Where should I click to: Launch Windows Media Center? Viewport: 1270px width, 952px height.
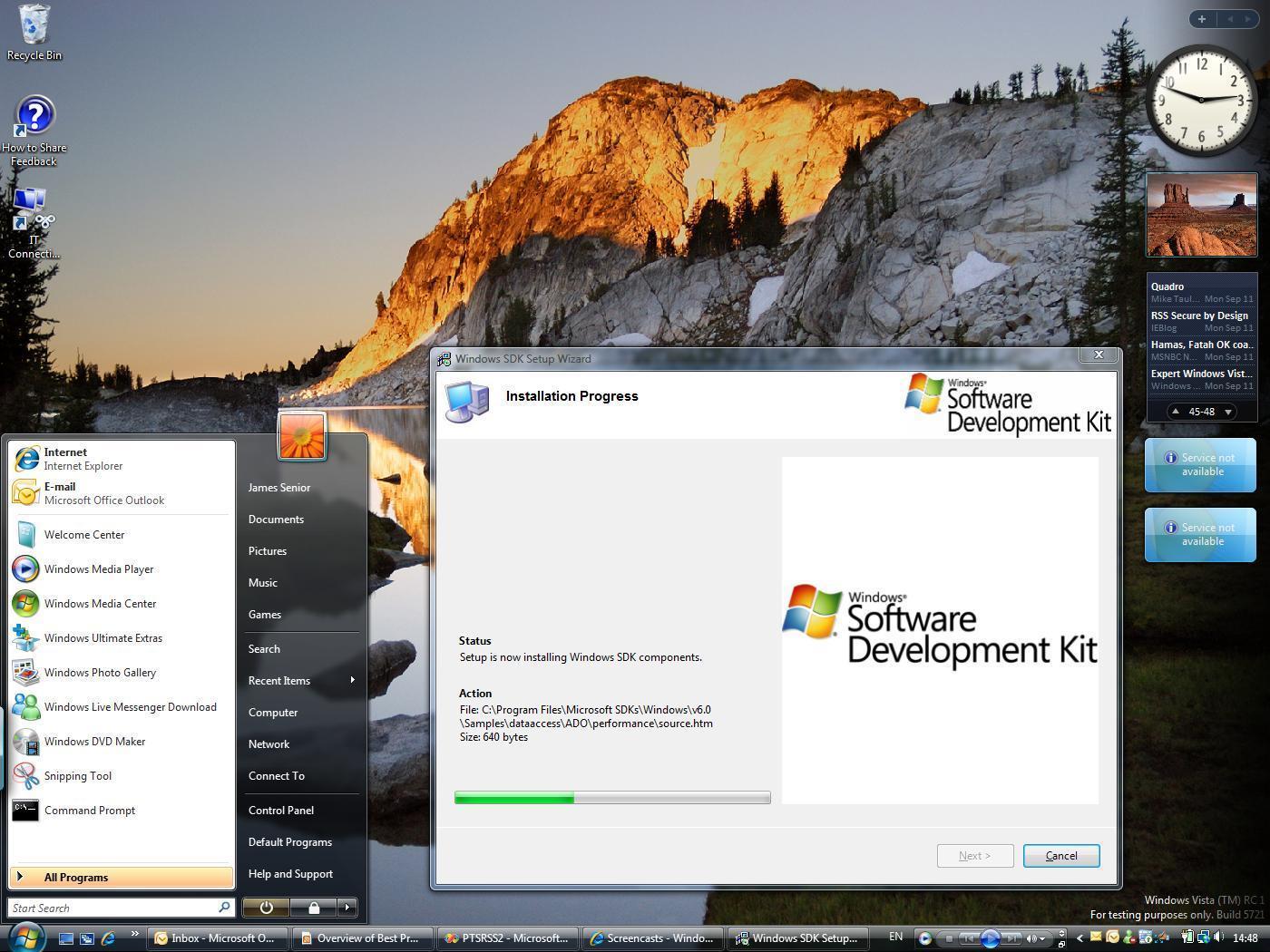tap(122, 604)
